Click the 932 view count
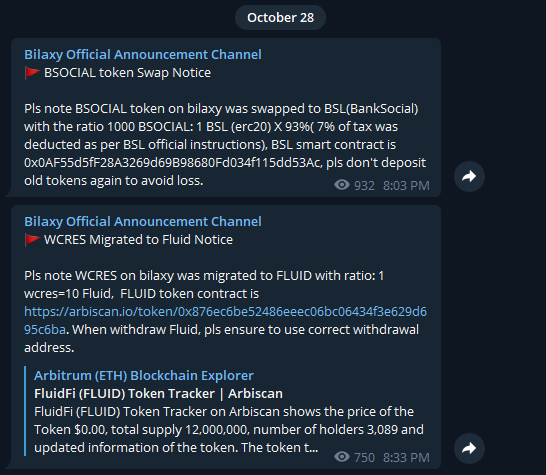This screenshot has height=475, width=546. pos(364,186)
